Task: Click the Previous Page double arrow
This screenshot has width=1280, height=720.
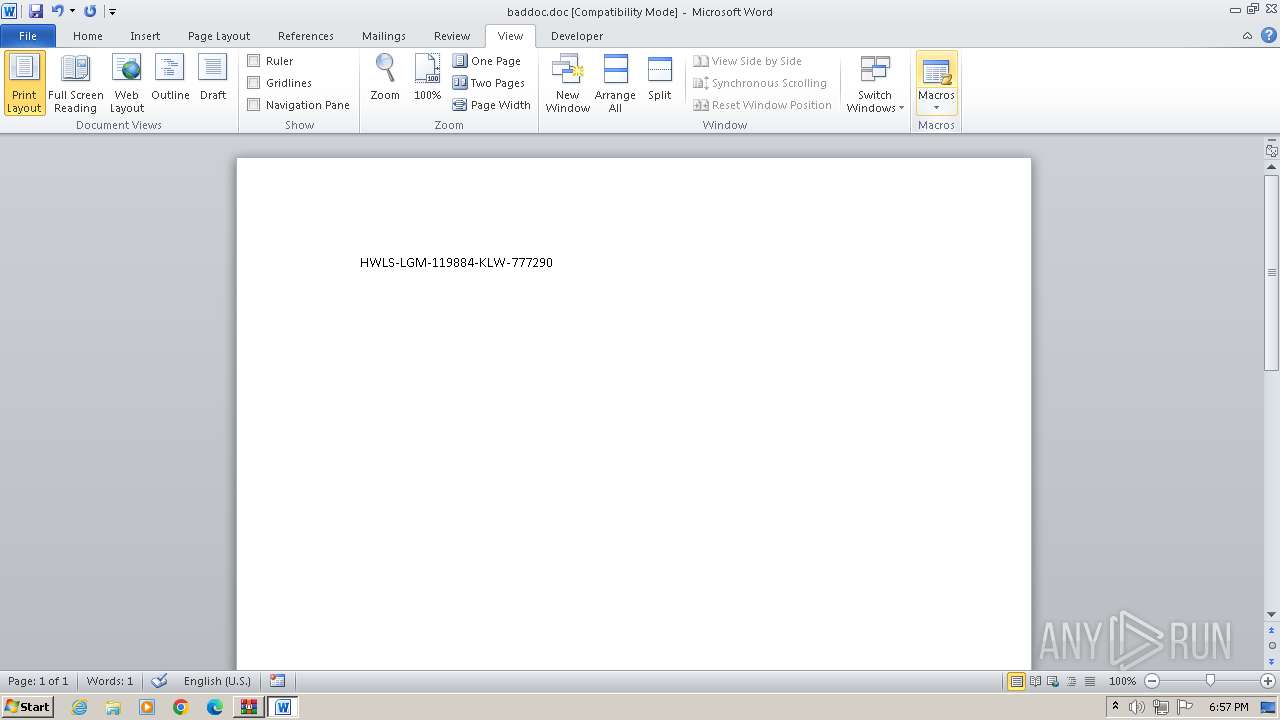Action: tap(1271, 632)
